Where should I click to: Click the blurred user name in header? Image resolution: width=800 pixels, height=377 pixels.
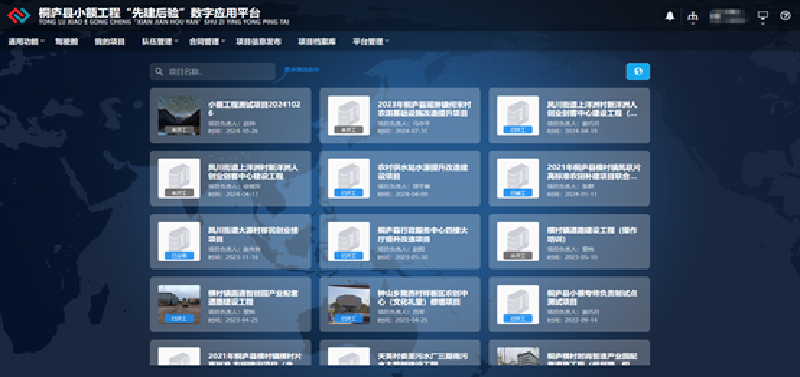tap(728, 16)
